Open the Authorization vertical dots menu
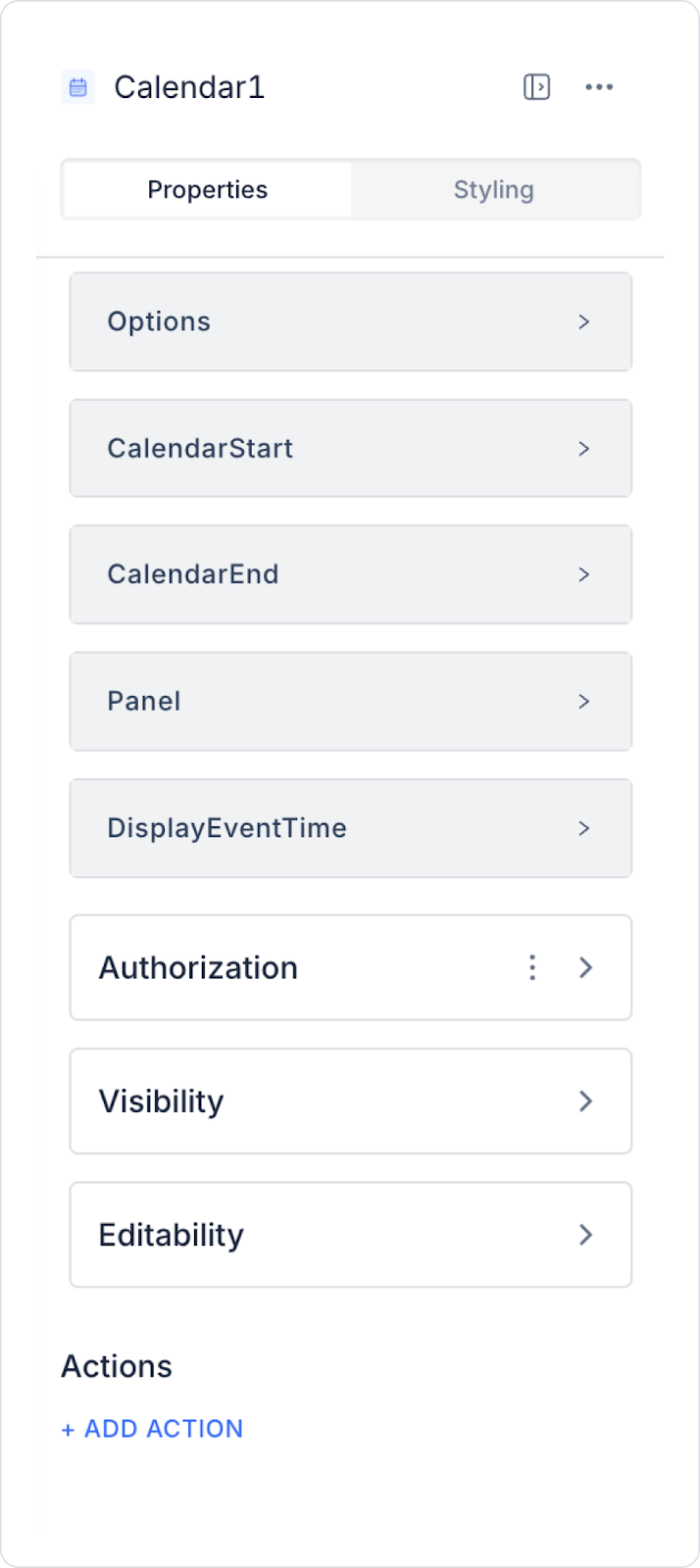The width and height of the screenshot is (700, 1568). (532, 967)
